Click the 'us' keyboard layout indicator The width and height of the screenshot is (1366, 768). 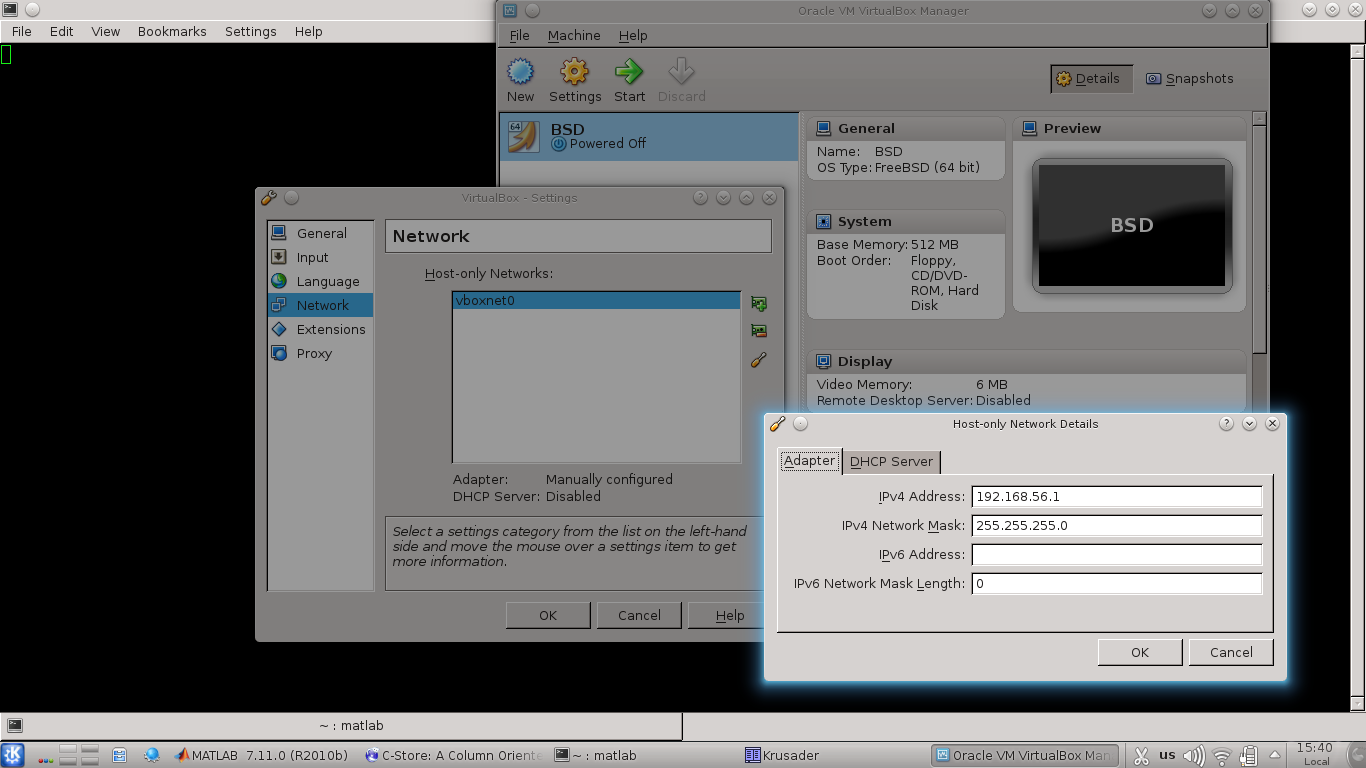point(1167,755)
